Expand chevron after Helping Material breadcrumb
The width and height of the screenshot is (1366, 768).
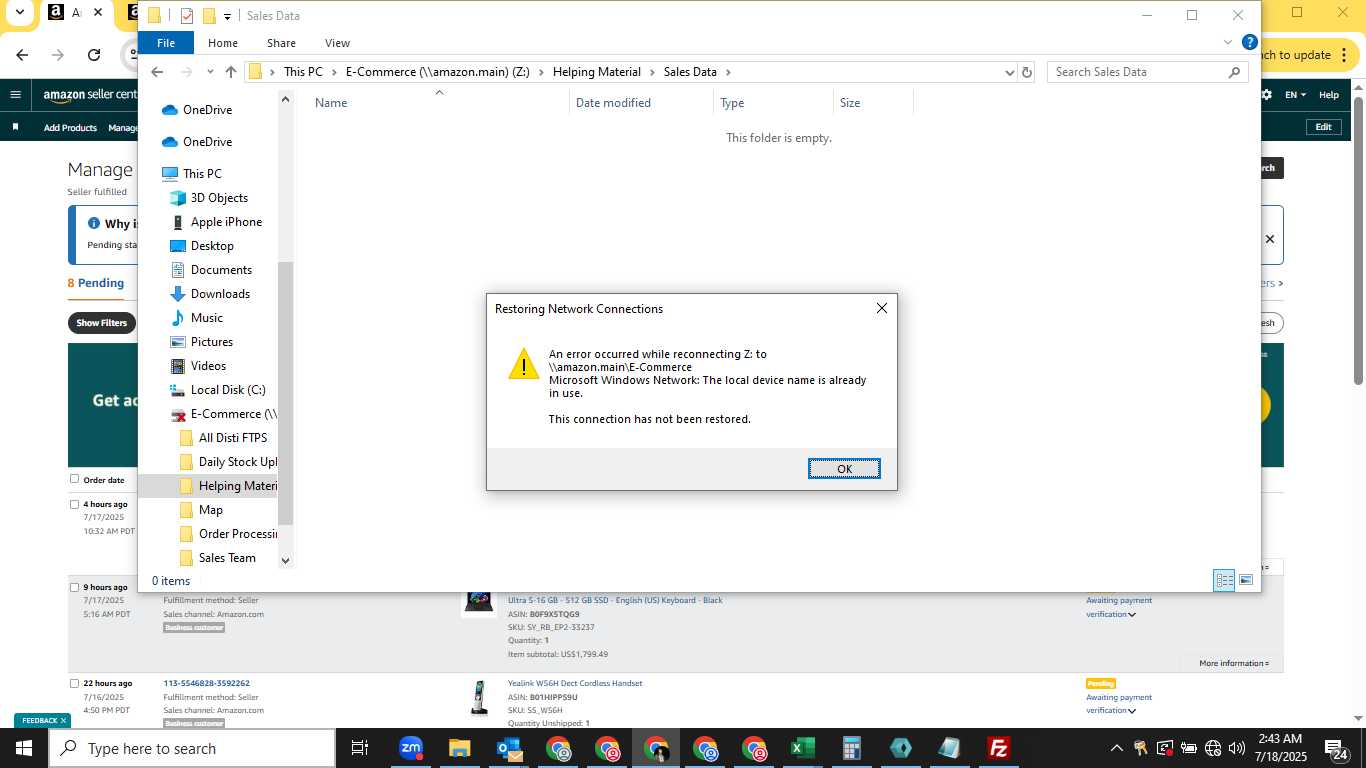(x=652, y=72)
